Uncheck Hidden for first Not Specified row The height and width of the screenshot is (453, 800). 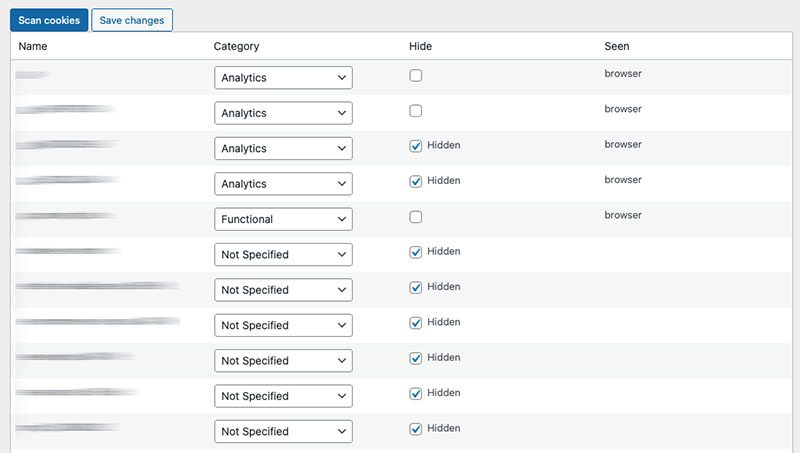tap(416, 252)
